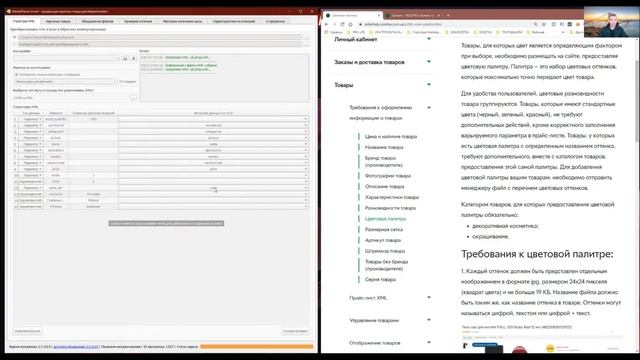Click the bottom-left button in converter window

[27, 331]
